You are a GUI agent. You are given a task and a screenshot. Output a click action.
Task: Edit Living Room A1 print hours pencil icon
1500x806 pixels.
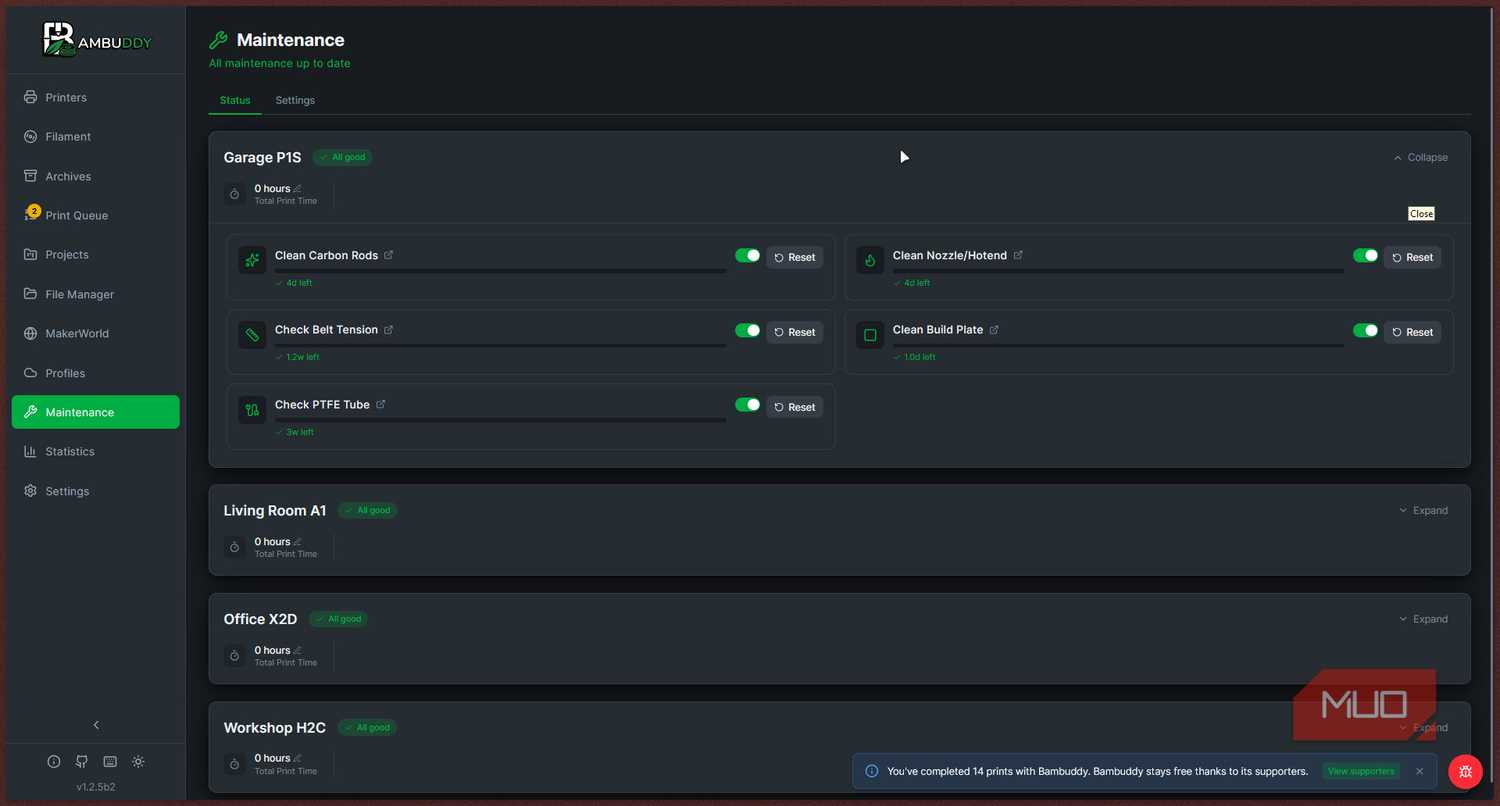coord(297,542)
